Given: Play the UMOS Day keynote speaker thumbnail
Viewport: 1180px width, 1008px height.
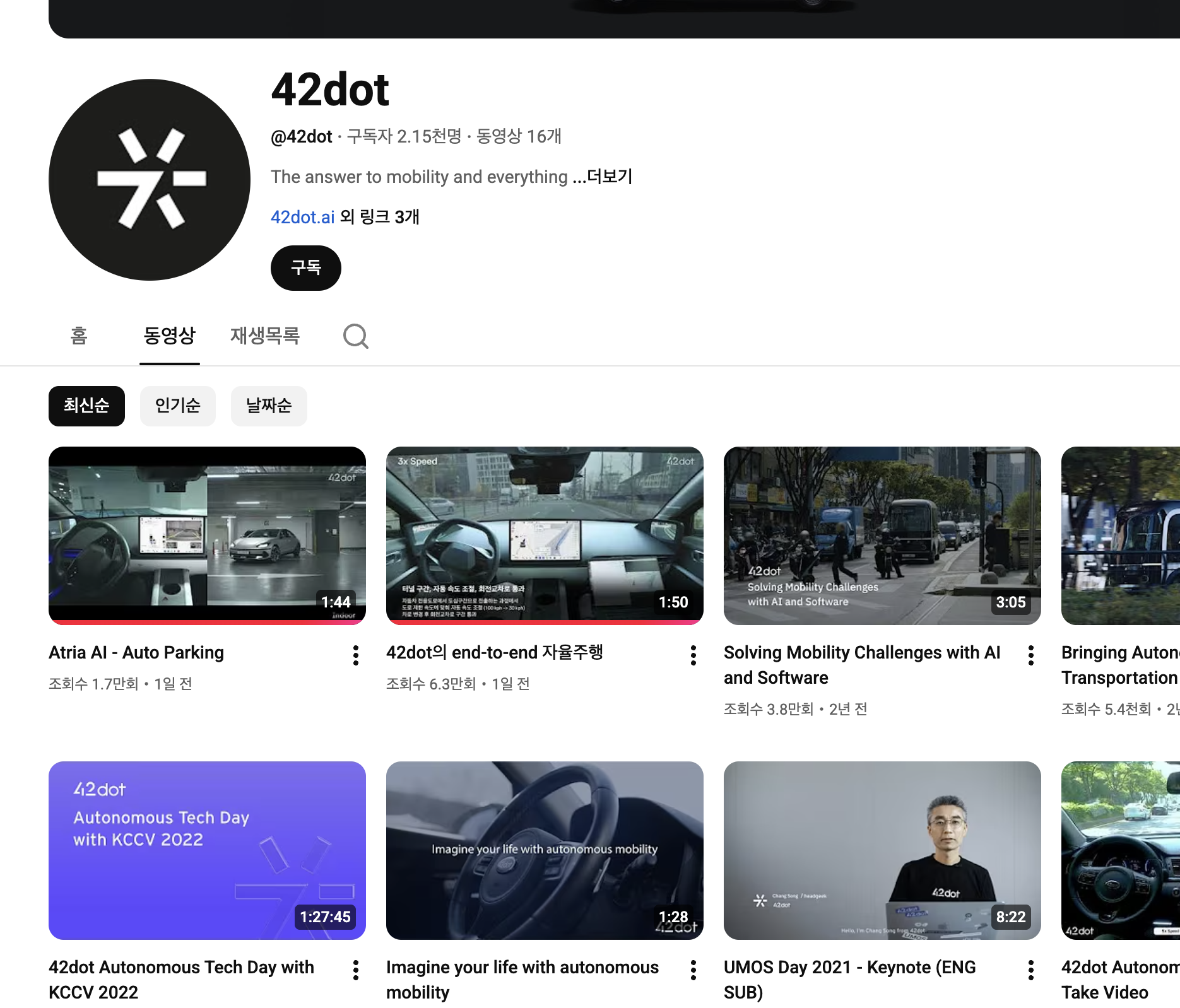Looking at the screenshot, I should (882, 850).
